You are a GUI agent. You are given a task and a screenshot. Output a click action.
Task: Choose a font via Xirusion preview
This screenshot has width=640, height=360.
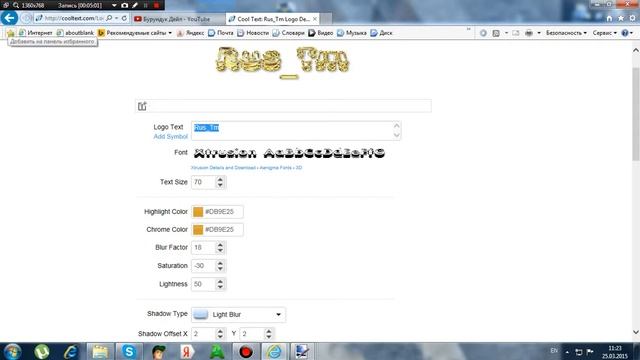click(289, 153)
